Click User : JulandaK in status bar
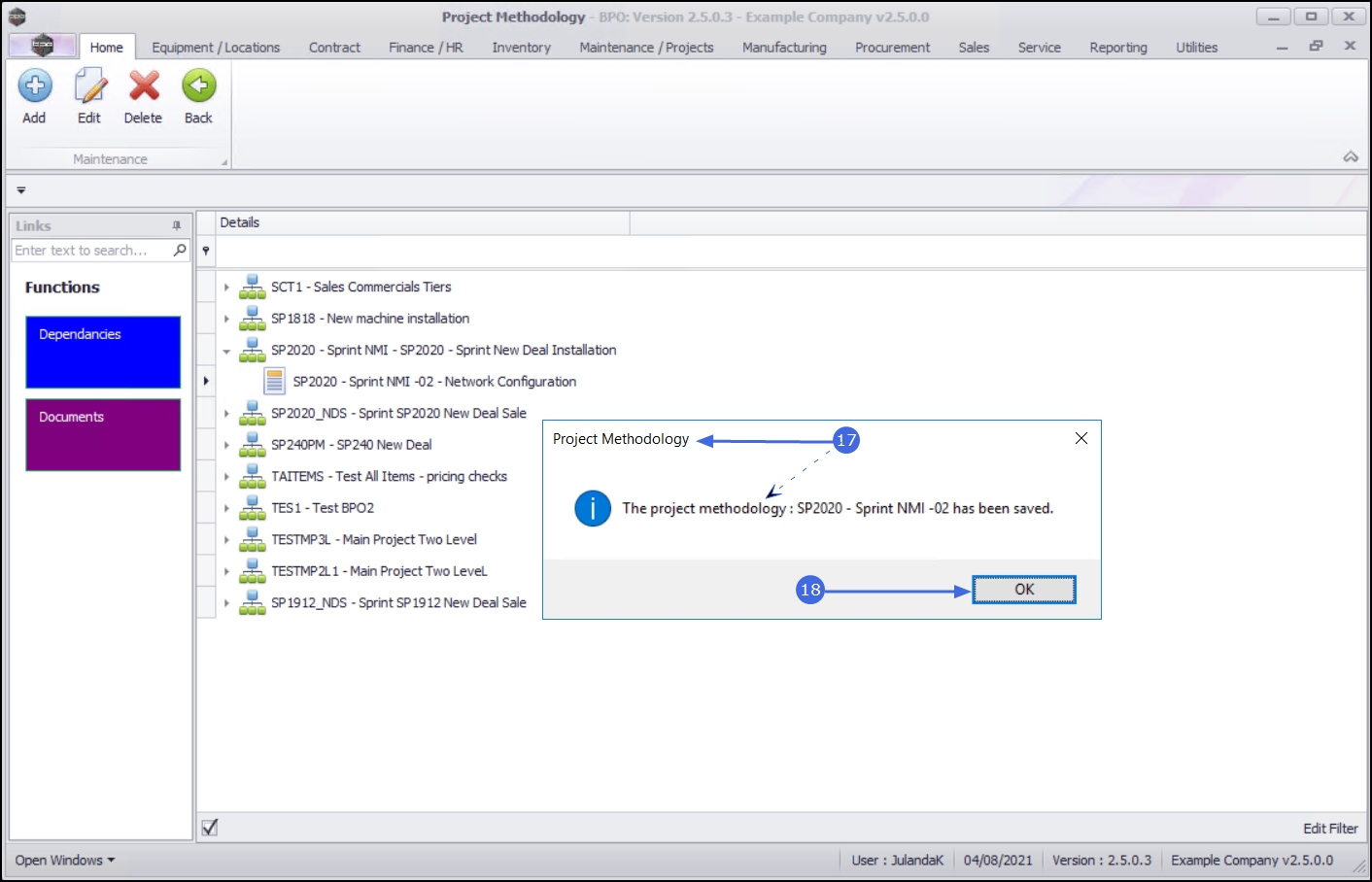The width and height of the screenshot is (1372, 882). [897, 860]
